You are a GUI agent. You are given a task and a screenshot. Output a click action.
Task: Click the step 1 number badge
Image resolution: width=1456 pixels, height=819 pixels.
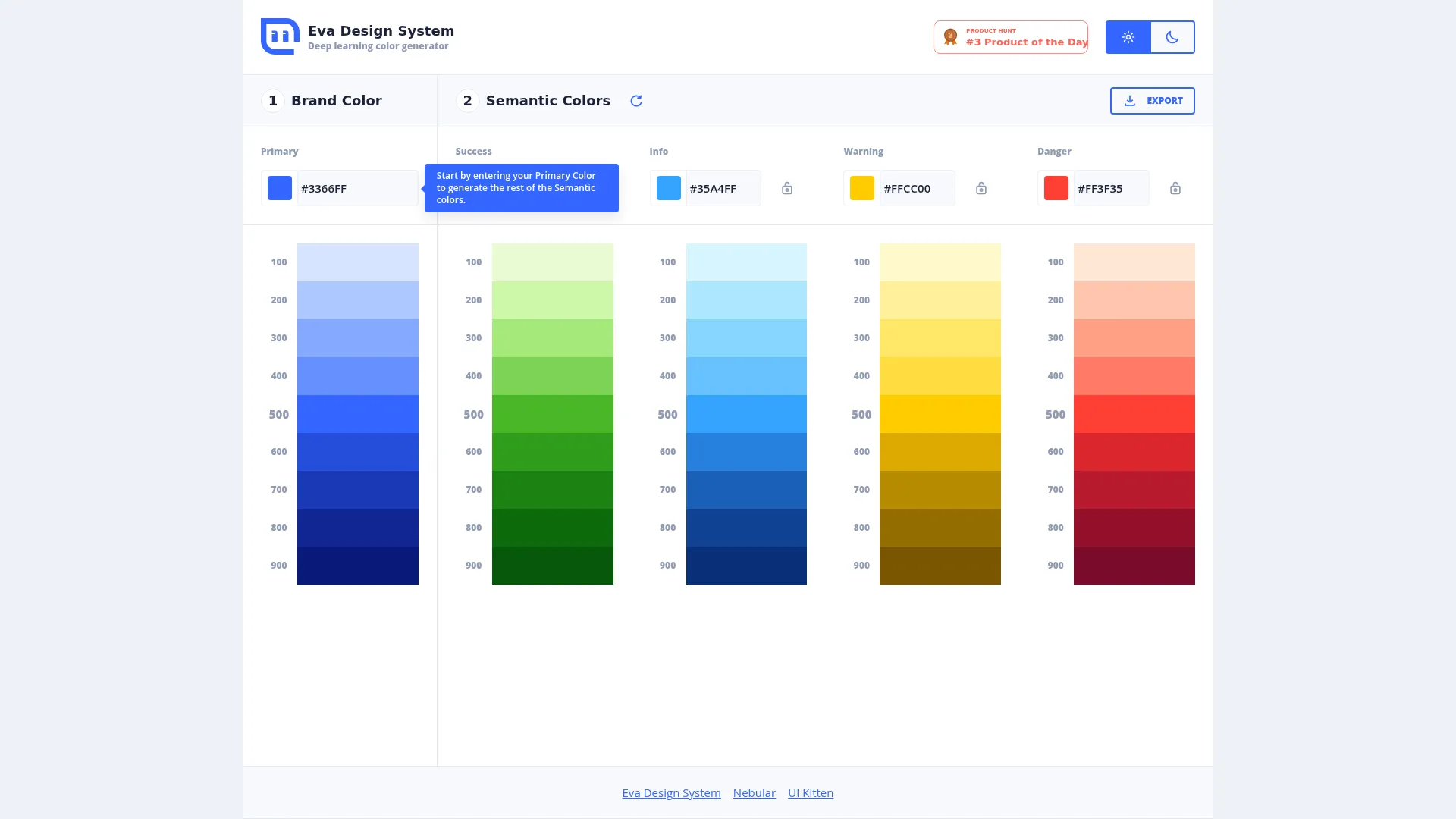tap(273, 101)
